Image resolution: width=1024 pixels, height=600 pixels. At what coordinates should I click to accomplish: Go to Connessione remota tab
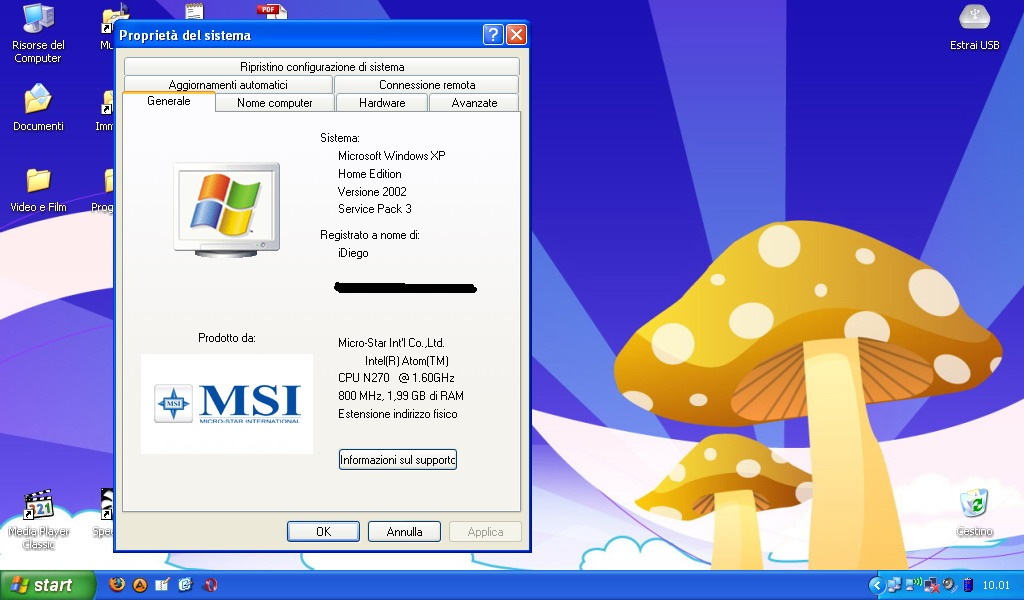(x=427, y=85)
